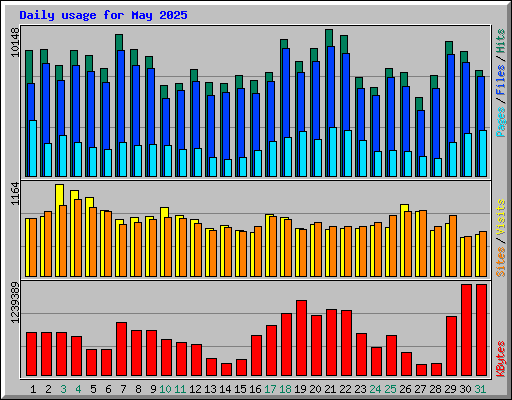Select day label 20 on the axis

[315, 389]
